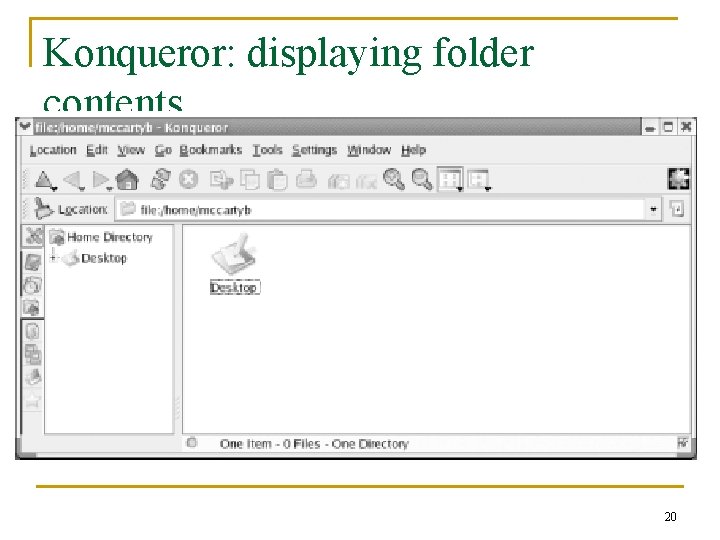Open the Up button history dropdown
This screenshot has height=540, width=720.
(55, 188)
